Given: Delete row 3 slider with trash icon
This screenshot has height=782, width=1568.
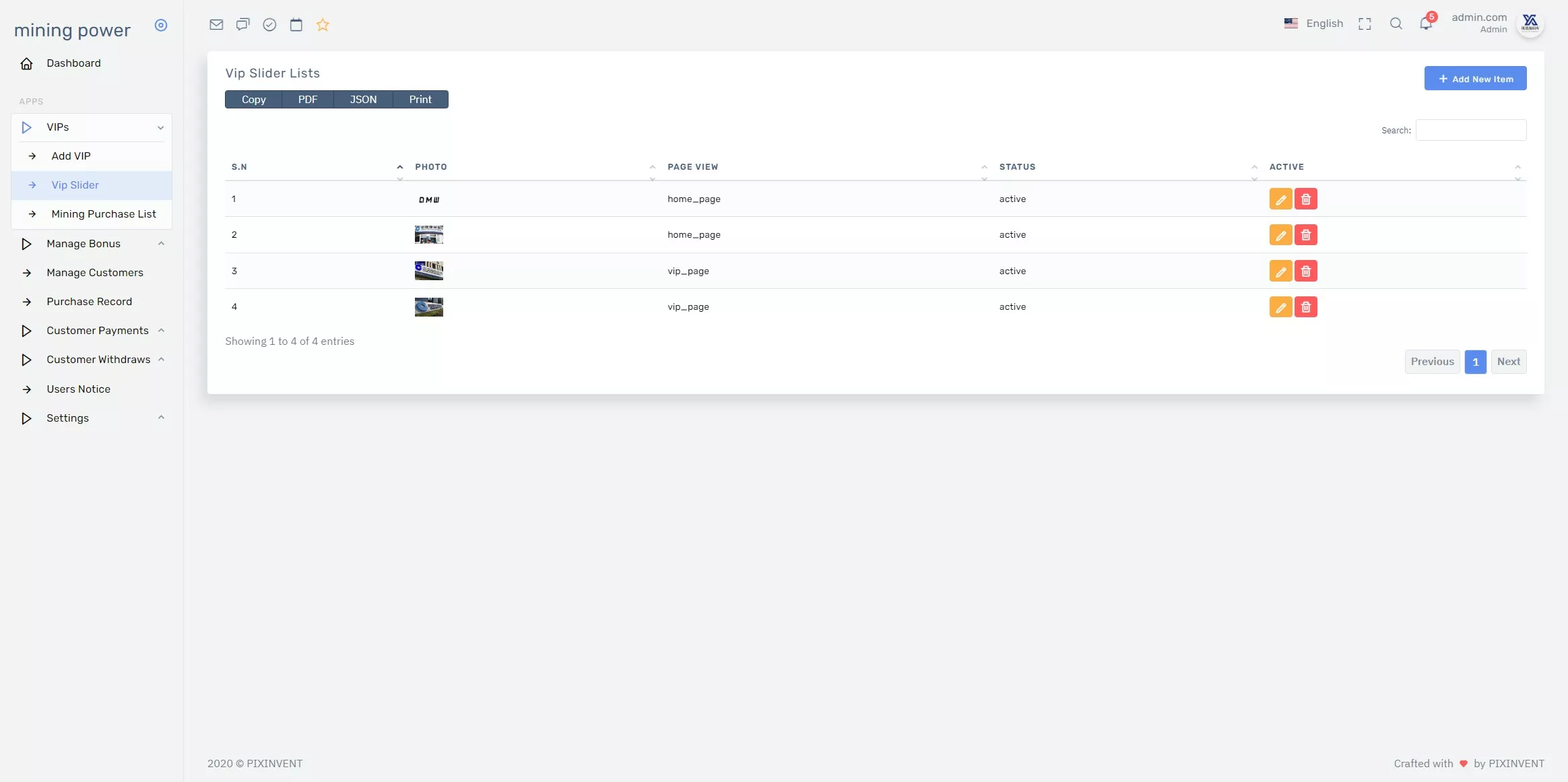Looking at the screenshot, I should 1305,271.
